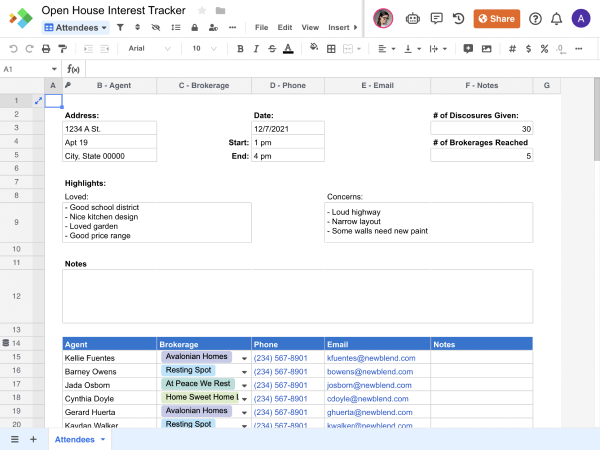This screenshot has width=600, height=450.
Task: Select the C - Brokerage column header
Action: [204, 85]
